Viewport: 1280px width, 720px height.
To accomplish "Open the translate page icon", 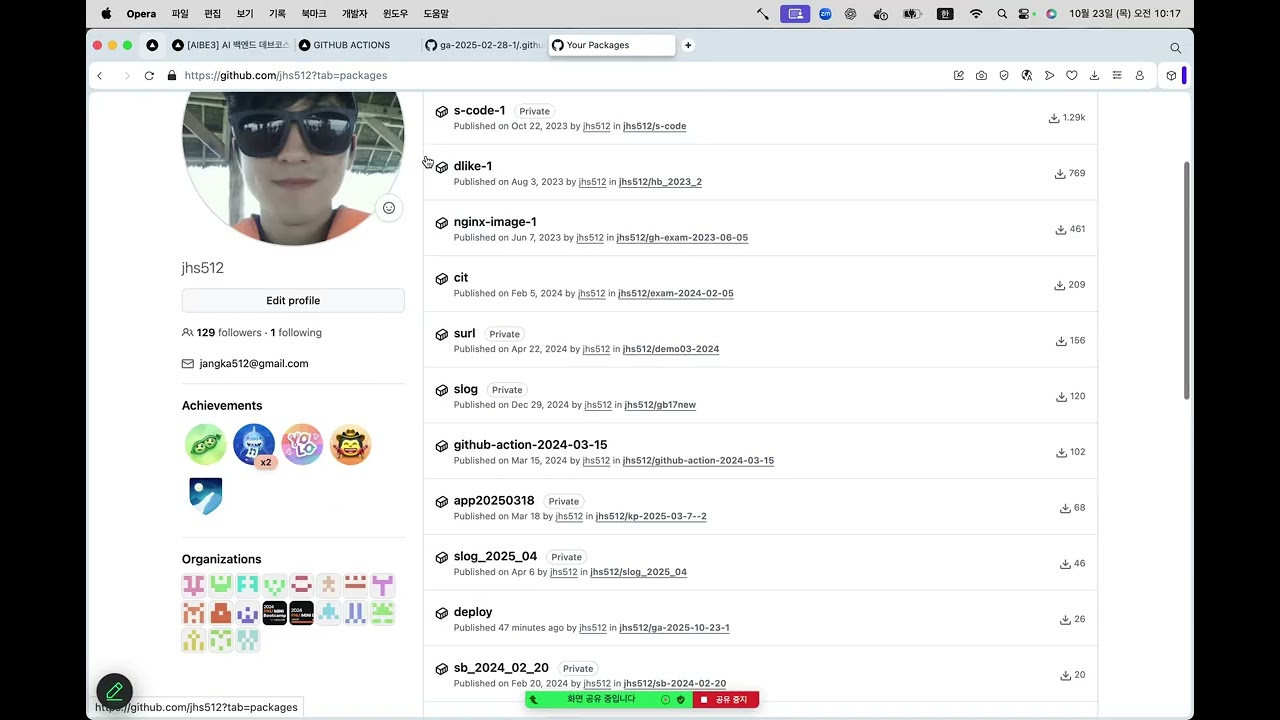I will tap(1027, 75).
